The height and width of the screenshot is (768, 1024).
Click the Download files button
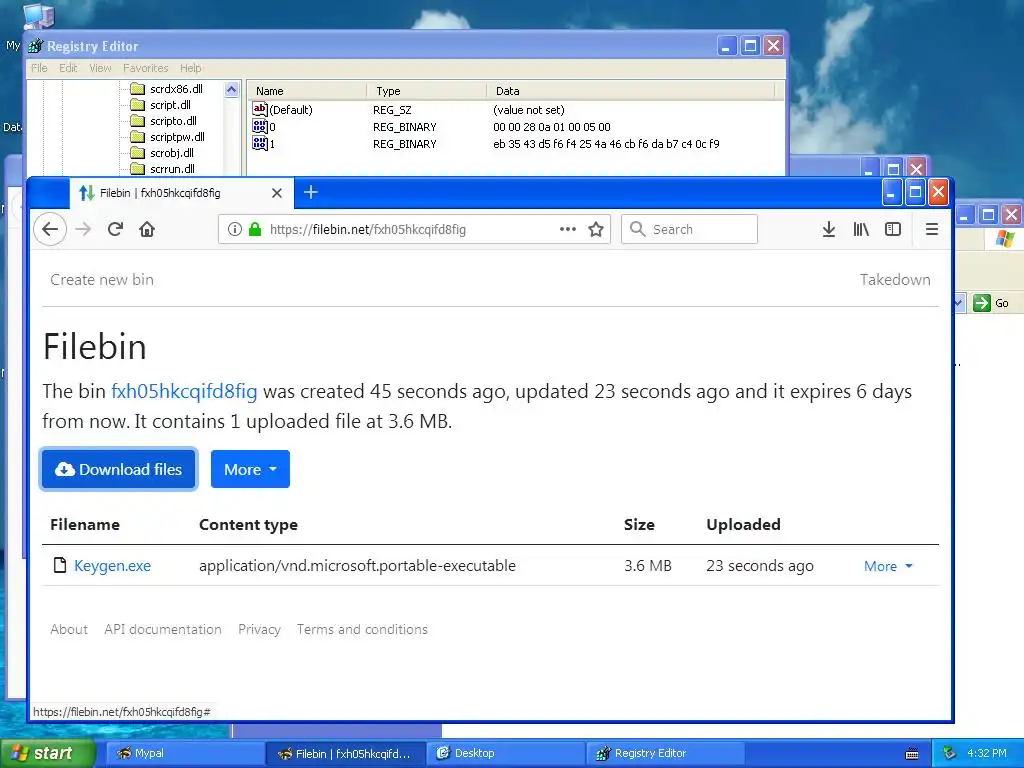tap(118, 469)
